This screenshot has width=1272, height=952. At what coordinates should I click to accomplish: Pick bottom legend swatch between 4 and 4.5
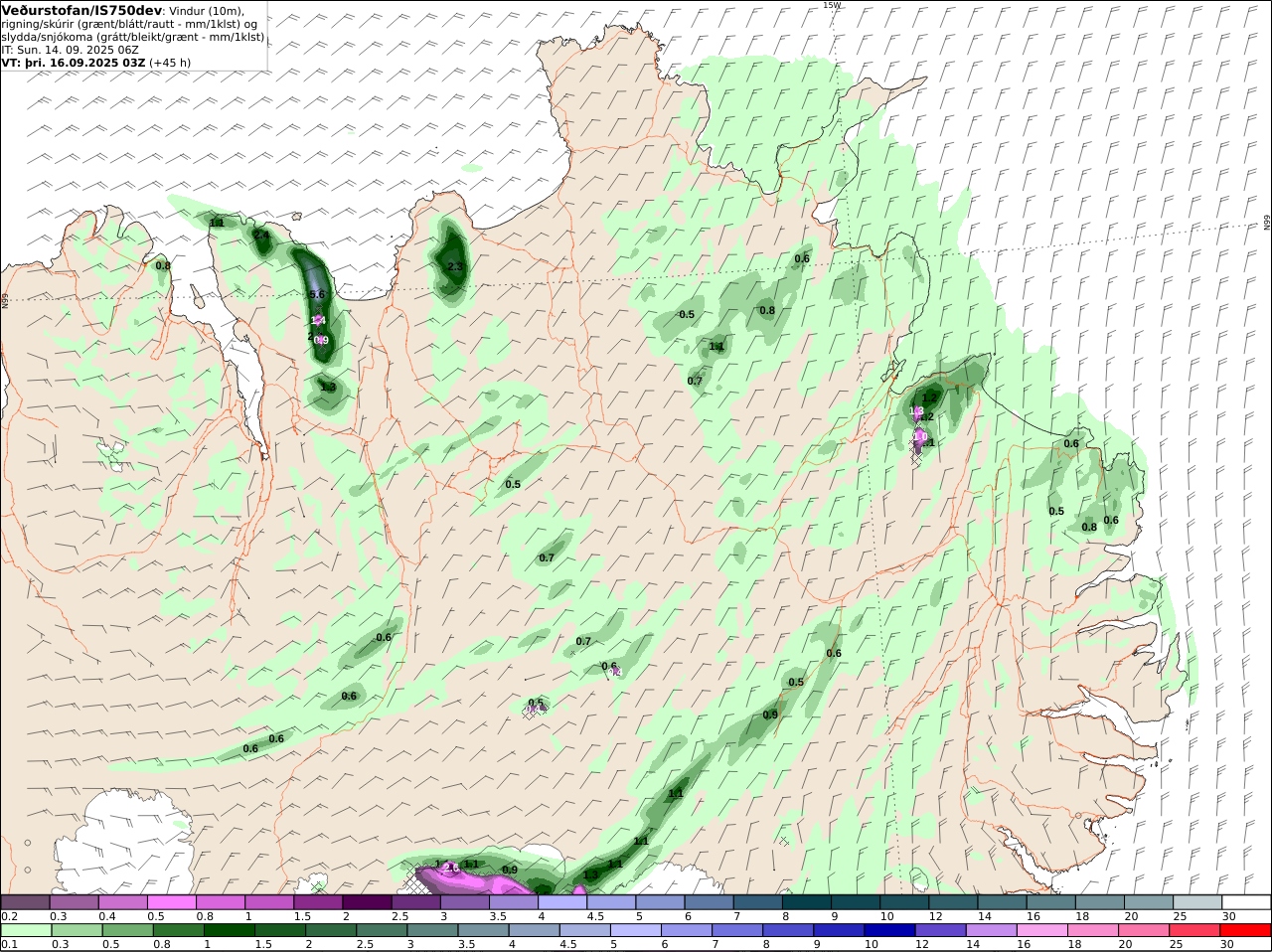(535, 931)
